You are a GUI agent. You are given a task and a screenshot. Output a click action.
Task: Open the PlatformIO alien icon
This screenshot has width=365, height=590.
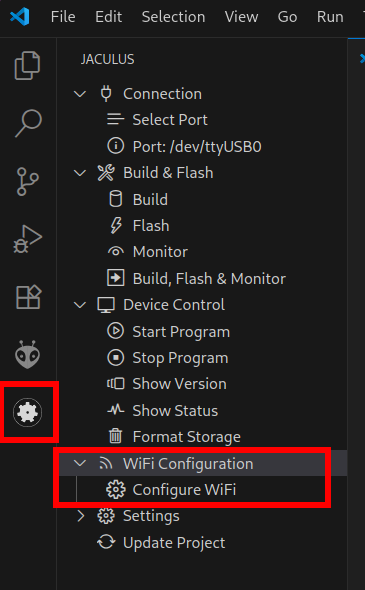(27, 354)
